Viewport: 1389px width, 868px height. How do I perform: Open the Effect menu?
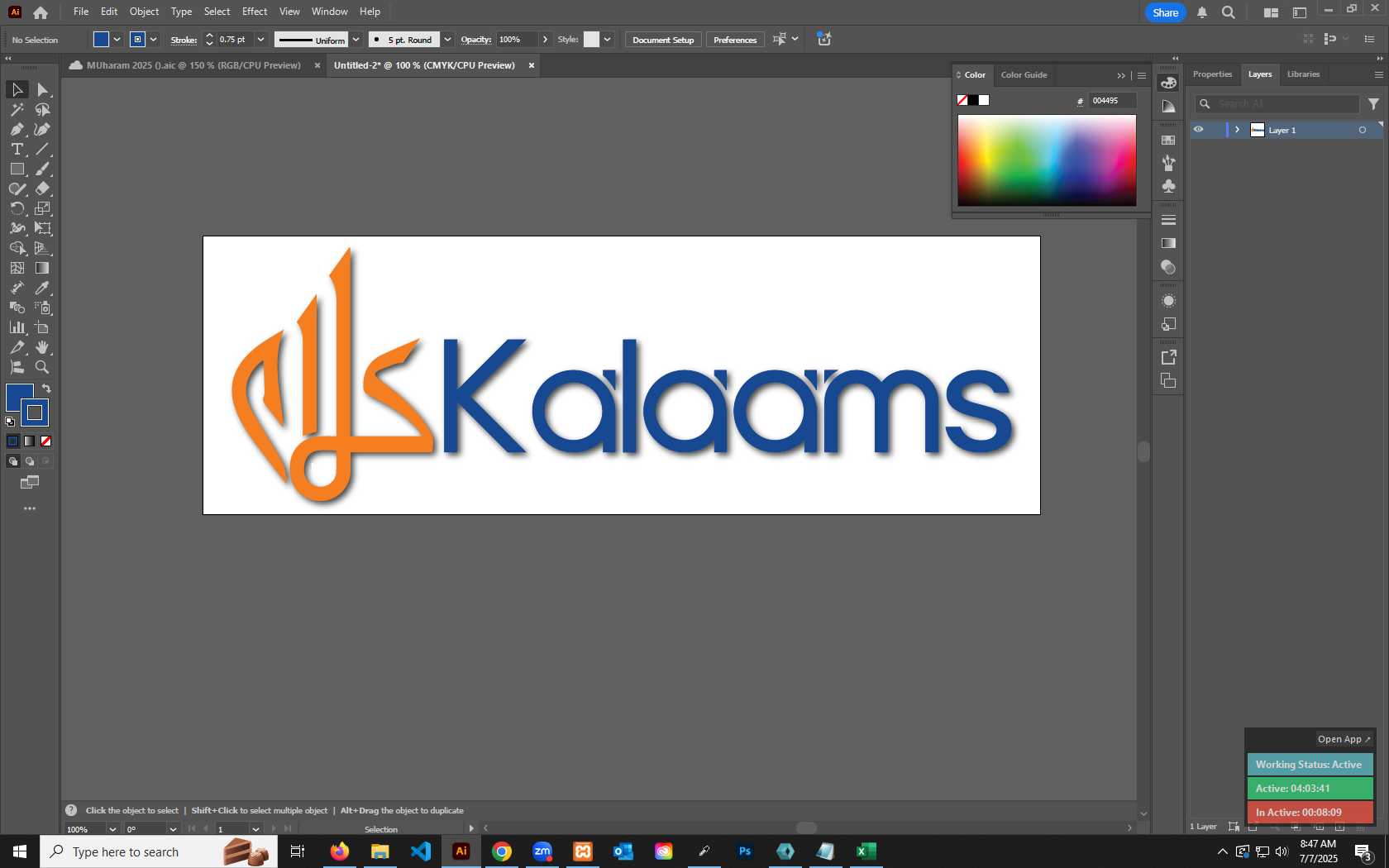click(255, 12)
